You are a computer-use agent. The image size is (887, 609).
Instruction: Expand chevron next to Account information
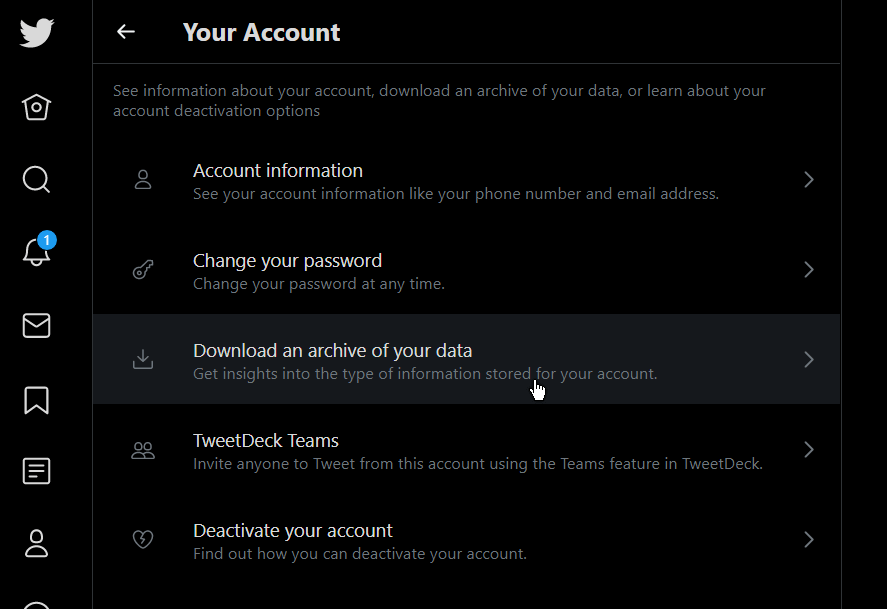(809, 180)
